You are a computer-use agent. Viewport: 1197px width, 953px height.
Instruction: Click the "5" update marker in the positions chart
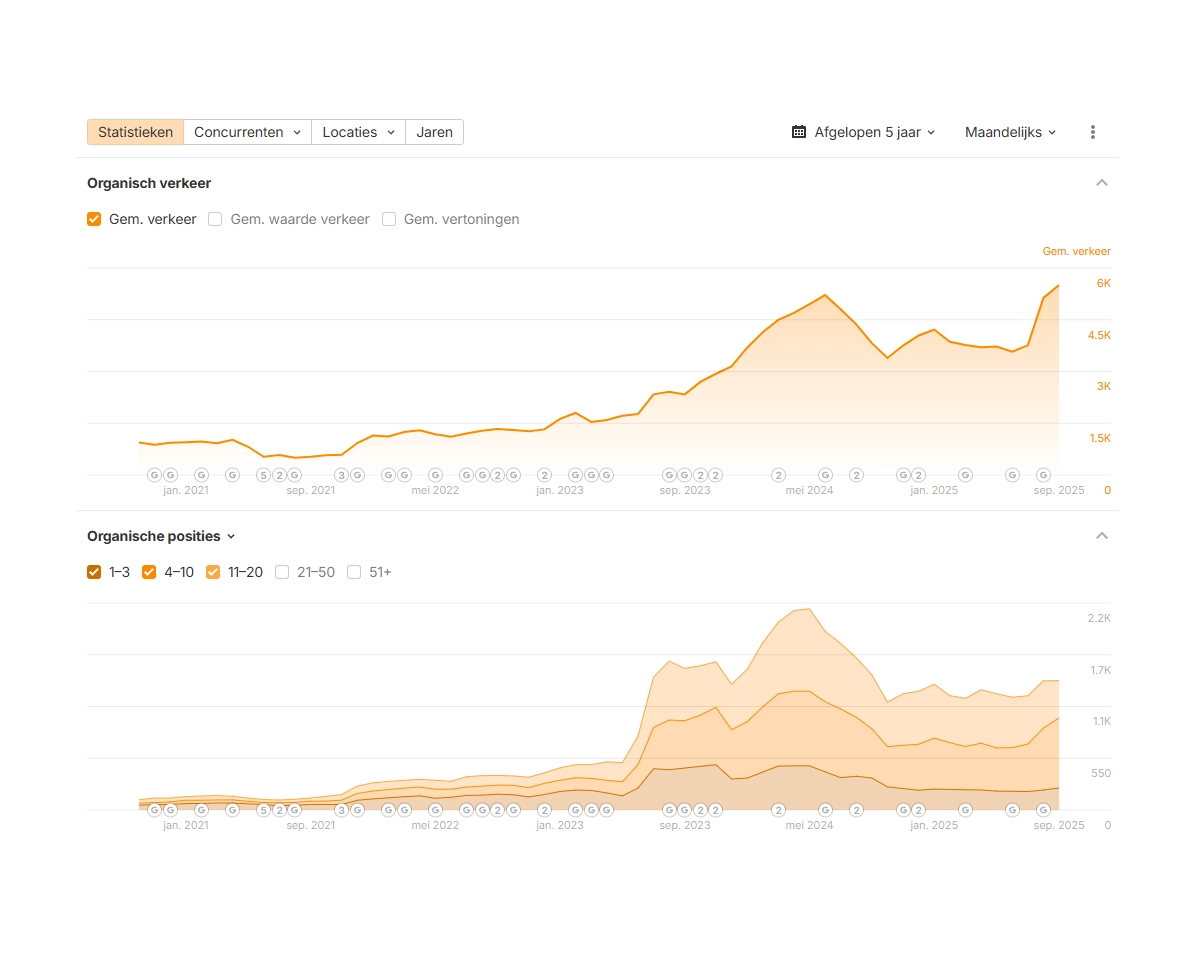[x=263, y=810]
